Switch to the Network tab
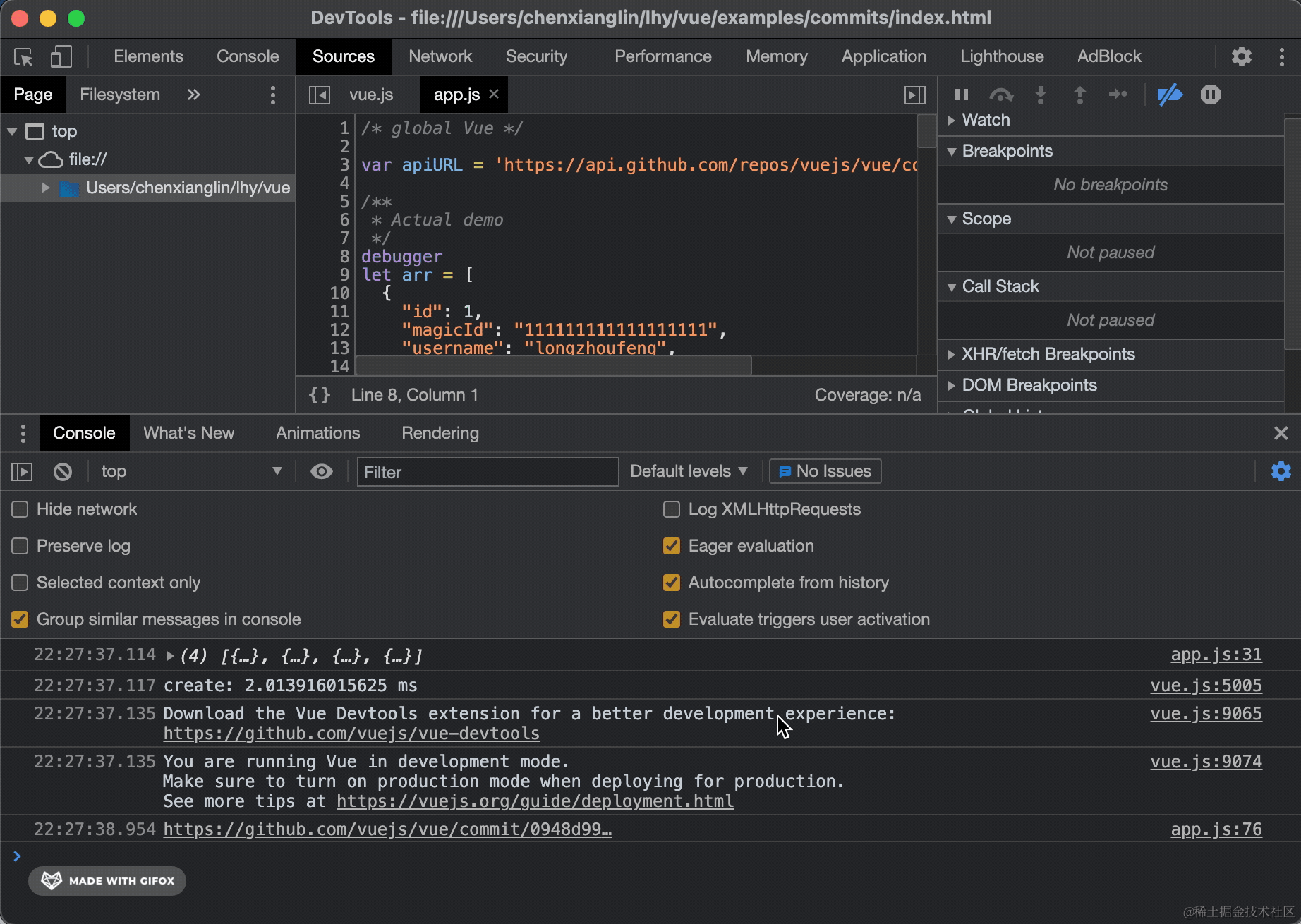The height and width of the screenshot is (924, 1301). 440,56
